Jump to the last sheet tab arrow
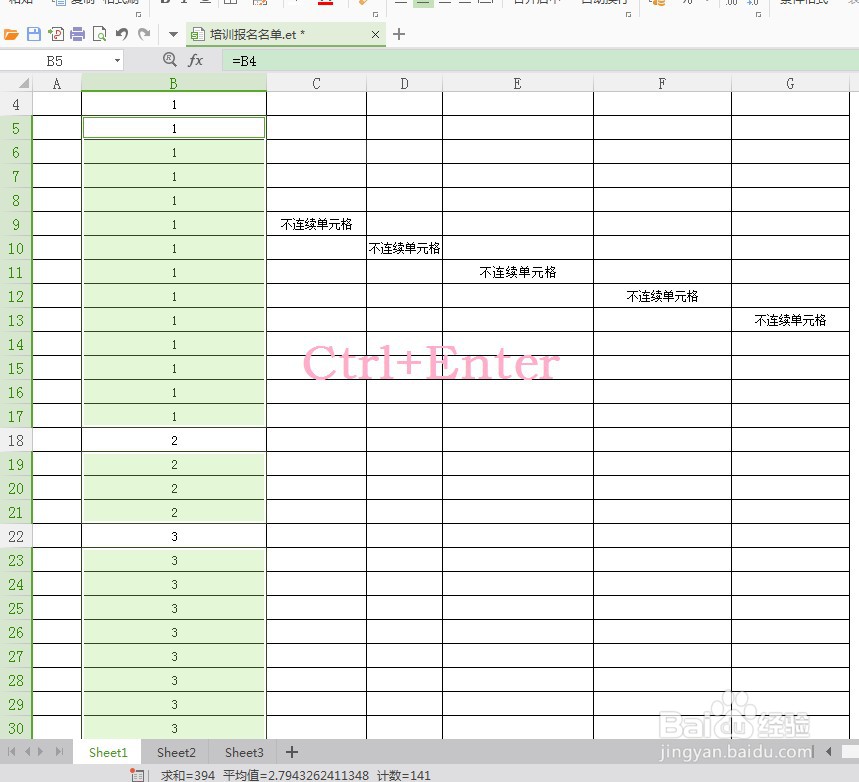The height and width of the screenshot is (782, 859). pyautogui.click(x=59, y=752)
